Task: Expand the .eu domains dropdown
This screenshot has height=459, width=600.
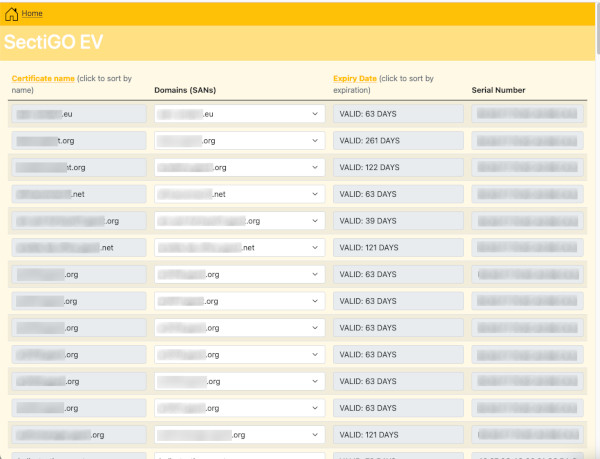Action: coord(240,114)
